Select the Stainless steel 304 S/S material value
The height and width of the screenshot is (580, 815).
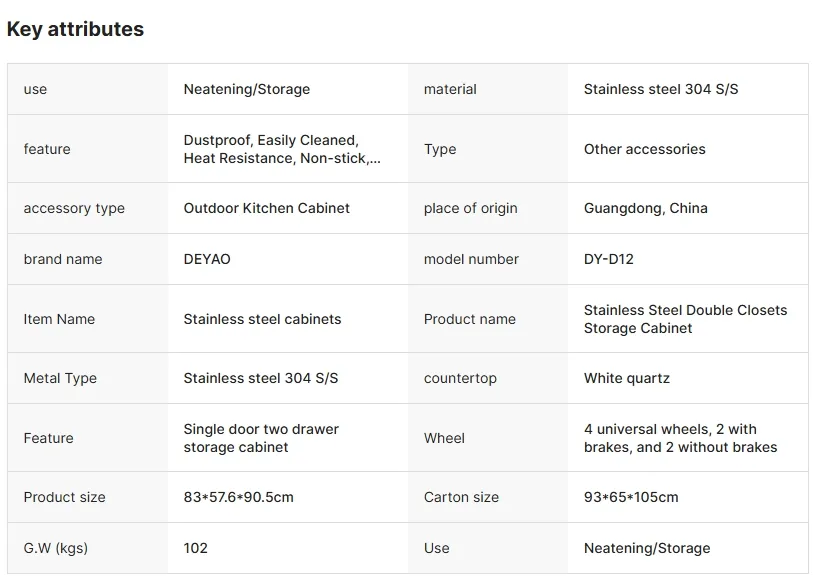661,89
